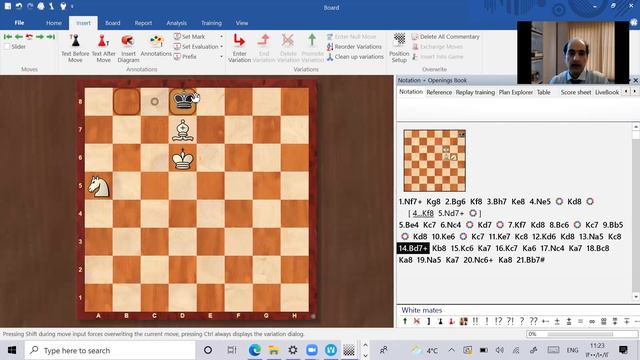Viewport: 640px width, 360px height.
Task: Open the Analysis ribbon tab
Action: click(176, 23)
